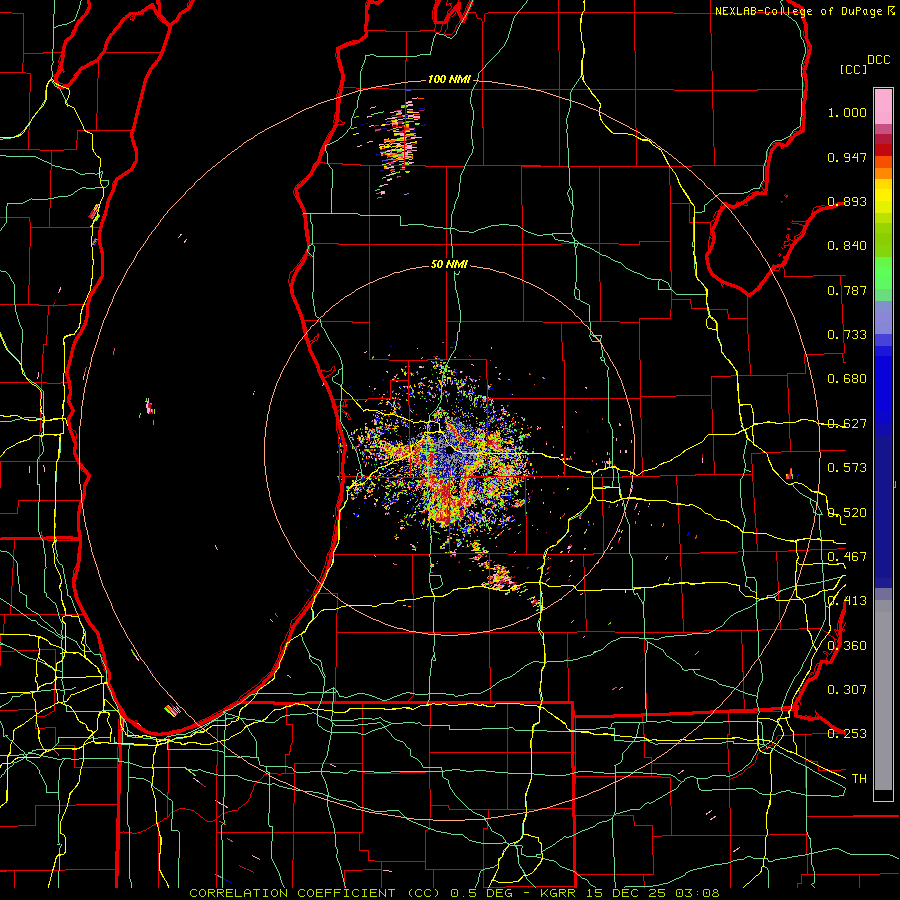900x900 pixels.
Task: Pick the yellow band on the color scale
Action: click(883, 196)
